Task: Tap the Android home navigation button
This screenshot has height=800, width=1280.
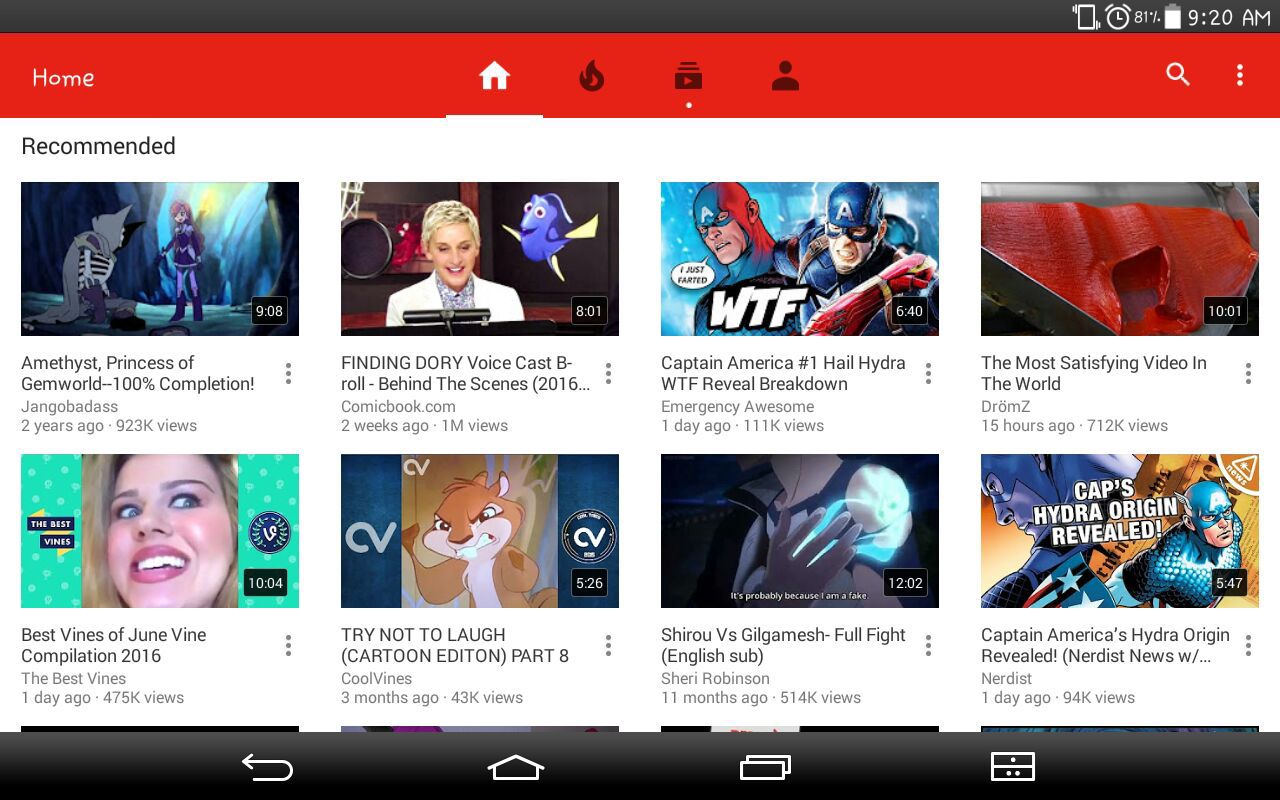Action: (x=516, y=767)
